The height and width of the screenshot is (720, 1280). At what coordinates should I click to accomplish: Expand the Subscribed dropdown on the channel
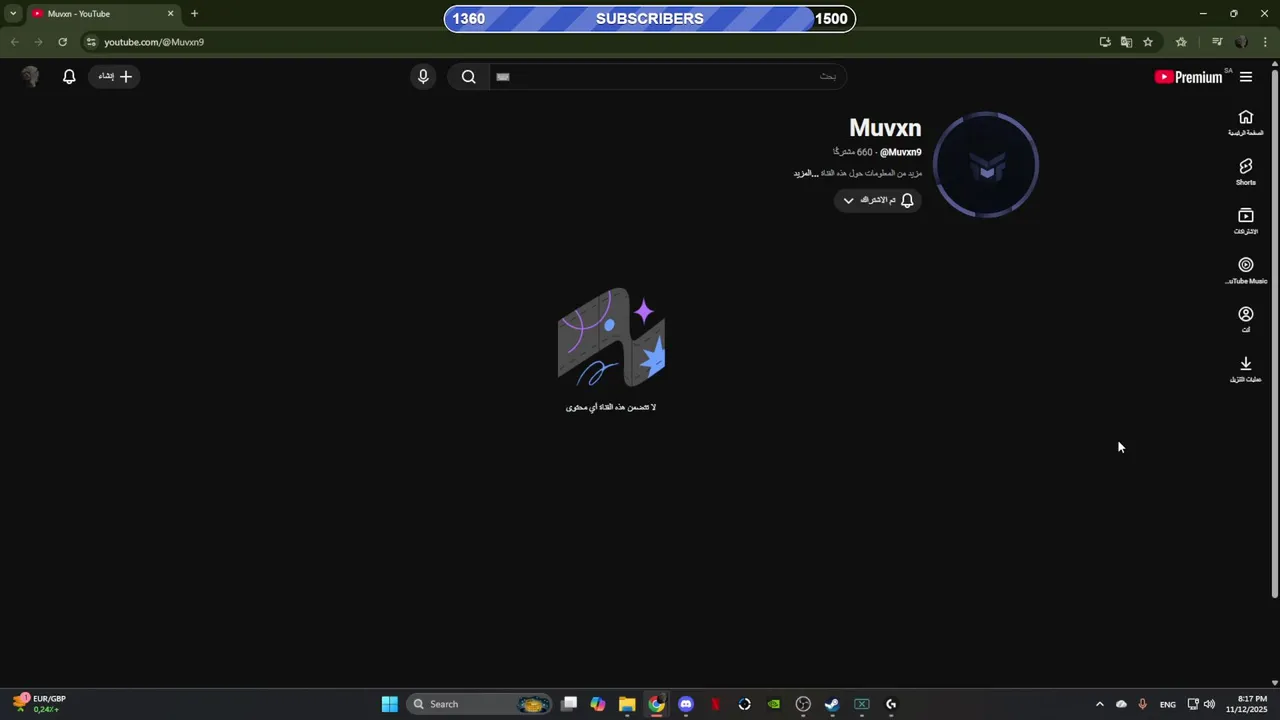tap(877, 200)
